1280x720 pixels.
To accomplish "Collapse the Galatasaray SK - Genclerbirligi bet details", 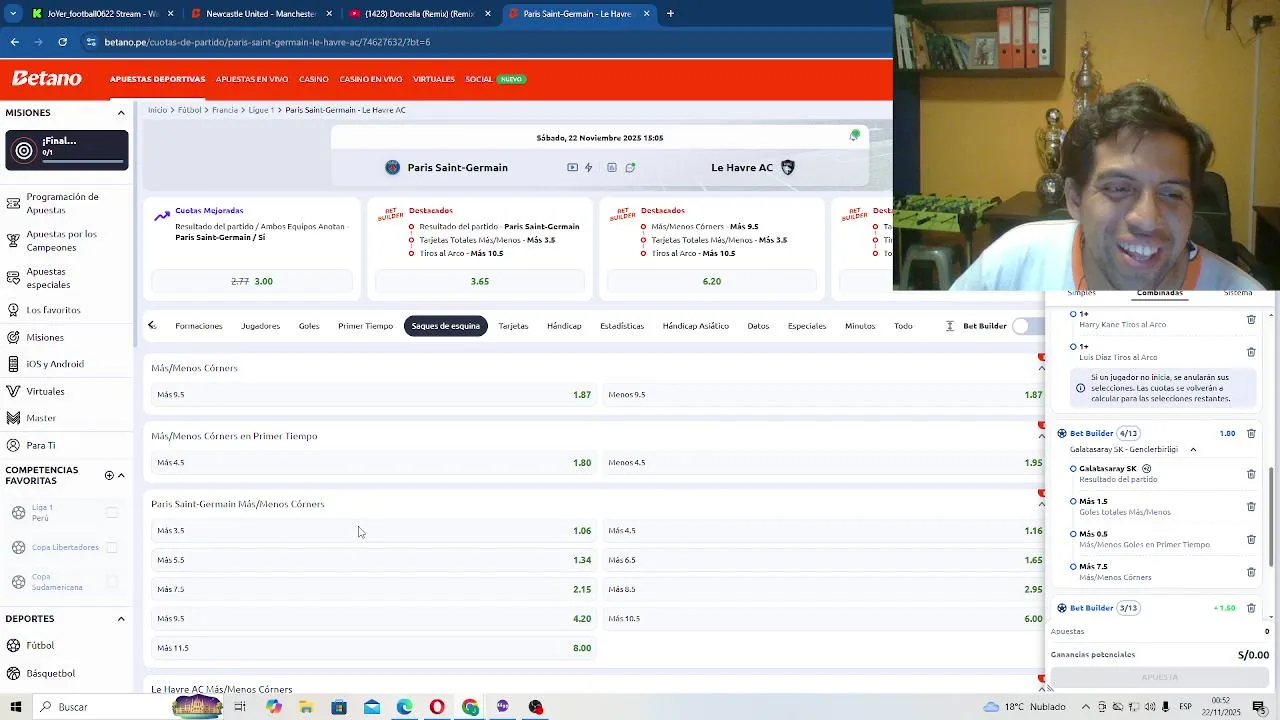I will pos(1193,450).
